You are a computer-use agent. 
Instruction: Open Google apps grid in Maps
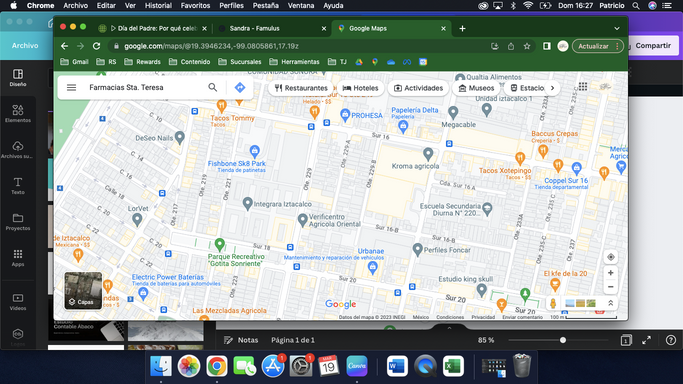(x=583, y=87)
